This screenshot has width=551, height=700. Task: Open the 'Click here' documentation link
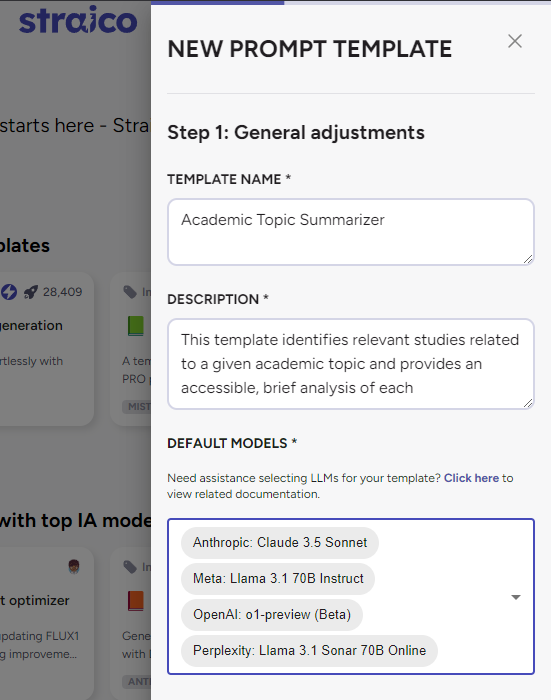point(471,478)
